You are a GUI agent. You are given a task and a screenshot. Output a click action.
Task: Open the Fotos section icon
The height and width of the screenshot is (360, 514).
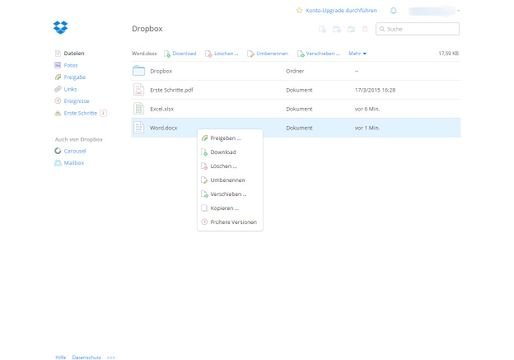click(58, 65)
